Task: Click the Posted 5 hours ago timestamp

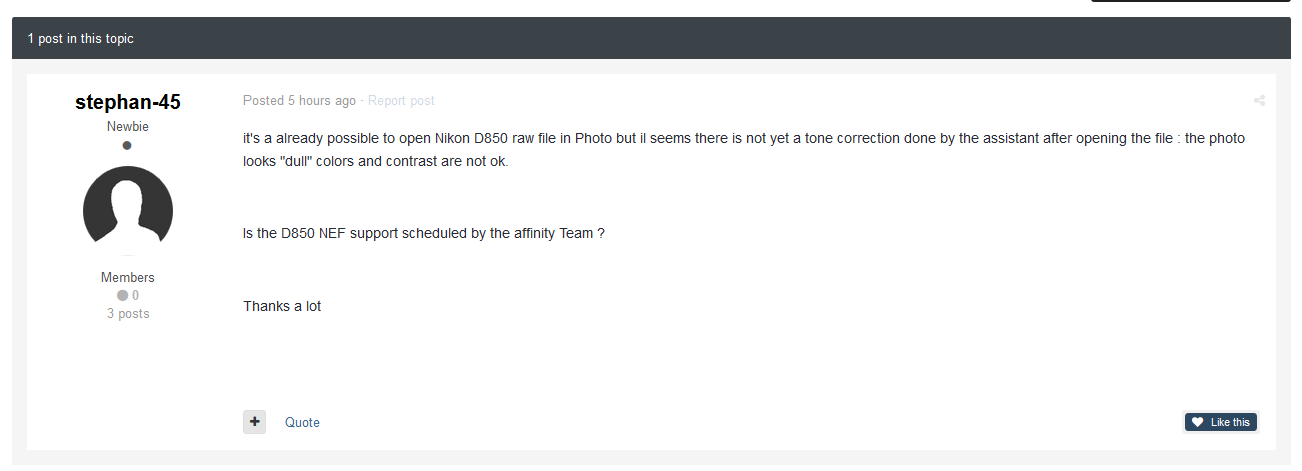Action: (299, 101)
